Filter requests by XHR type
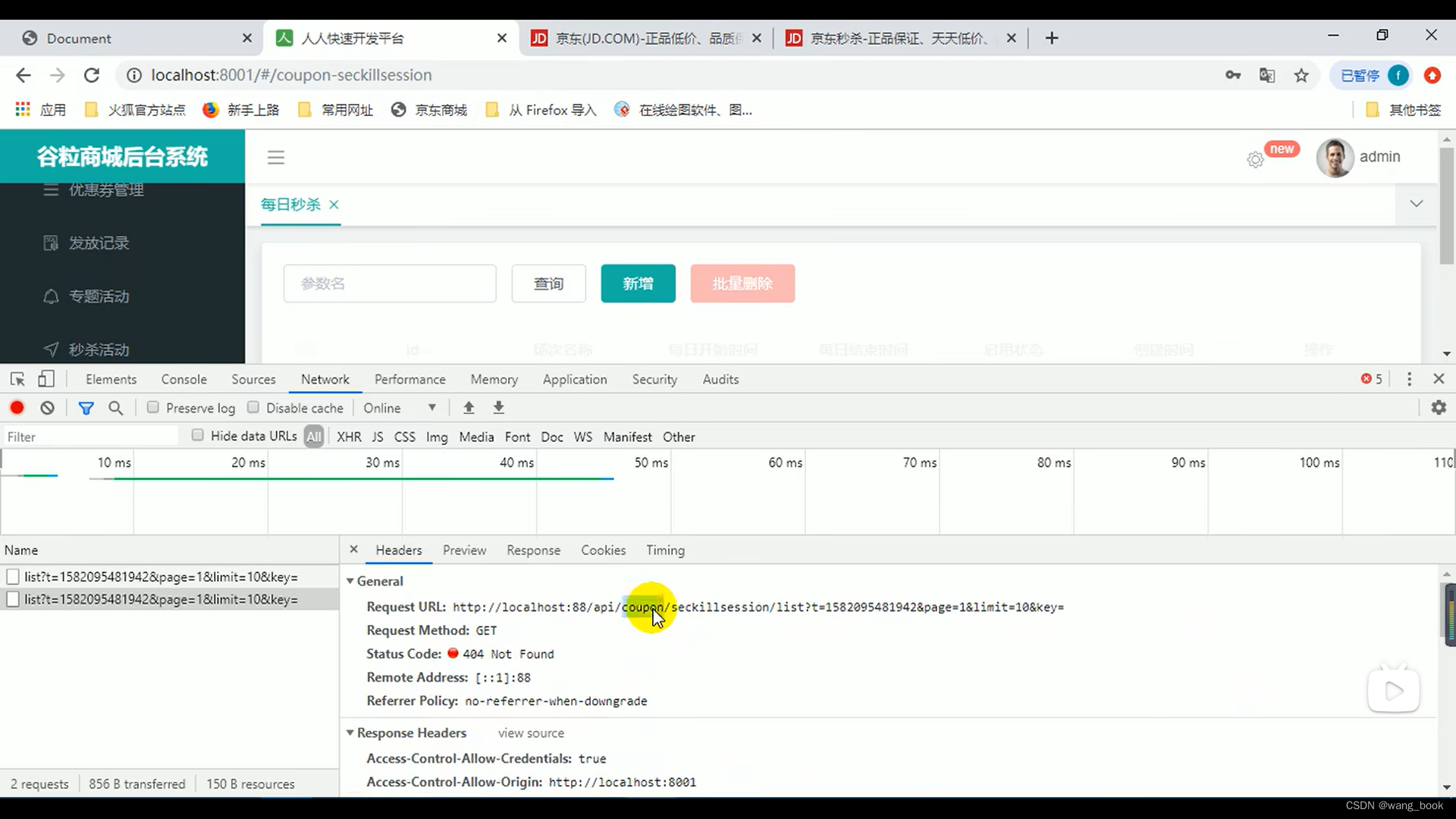The height and width of the screenshot is (819, 1456). 349,437
